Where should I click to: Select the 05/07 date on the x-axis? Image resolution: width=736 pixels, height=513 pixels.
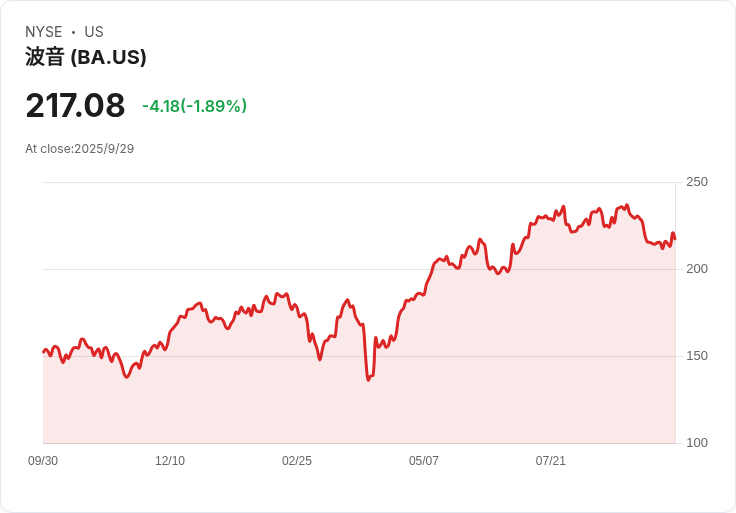click(424, 461)
